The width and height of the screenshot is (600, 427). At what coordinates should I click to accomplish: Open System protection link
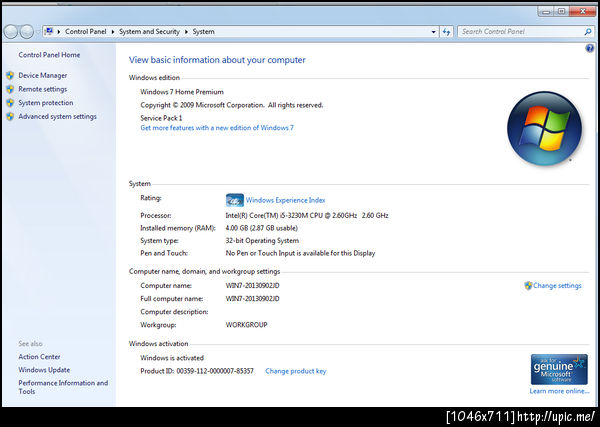(x=46, y=103)
